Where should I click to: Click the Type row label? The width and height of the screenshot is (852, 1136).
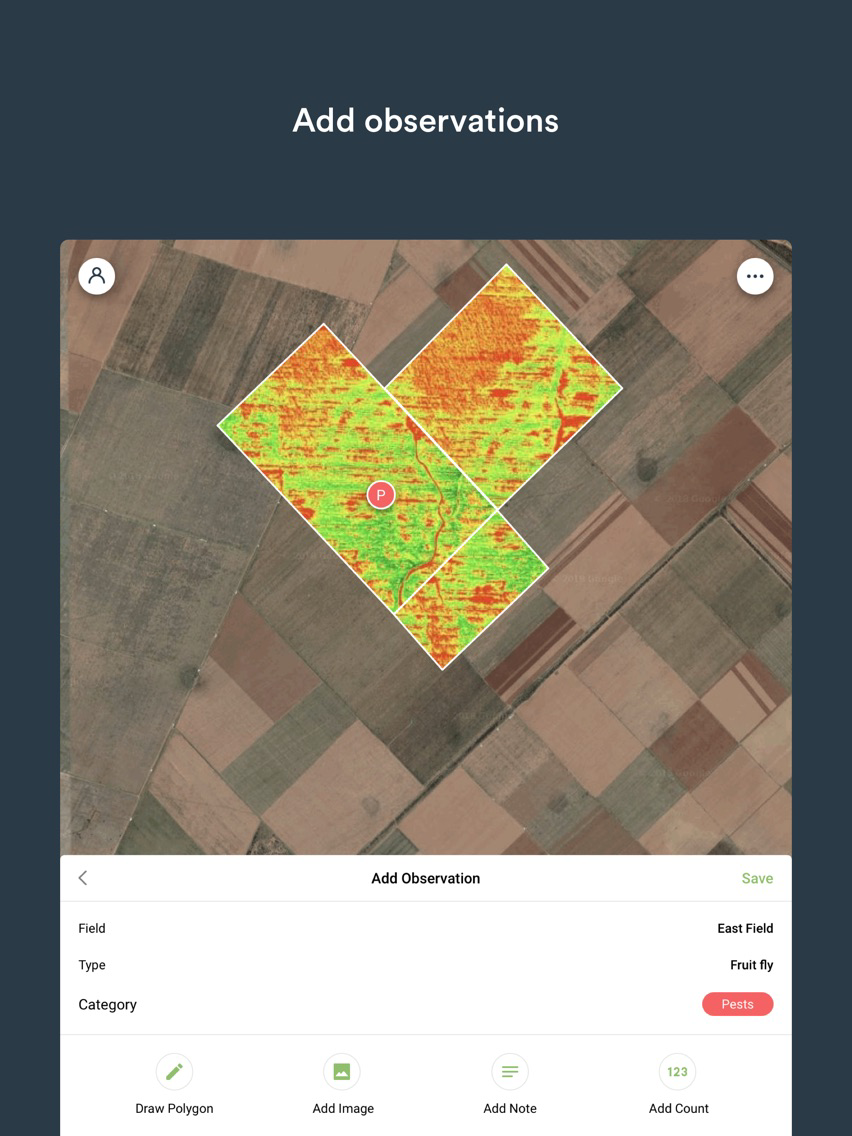[x=92, y=965]
